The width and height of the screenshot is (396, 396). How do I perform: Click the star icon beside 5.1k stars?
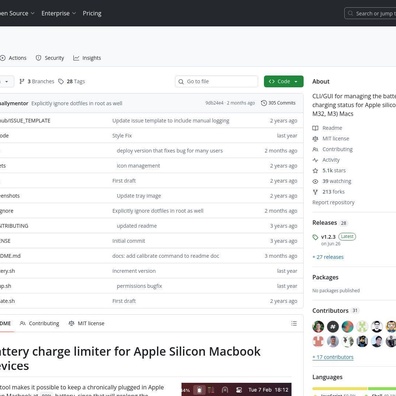point(315,171)
